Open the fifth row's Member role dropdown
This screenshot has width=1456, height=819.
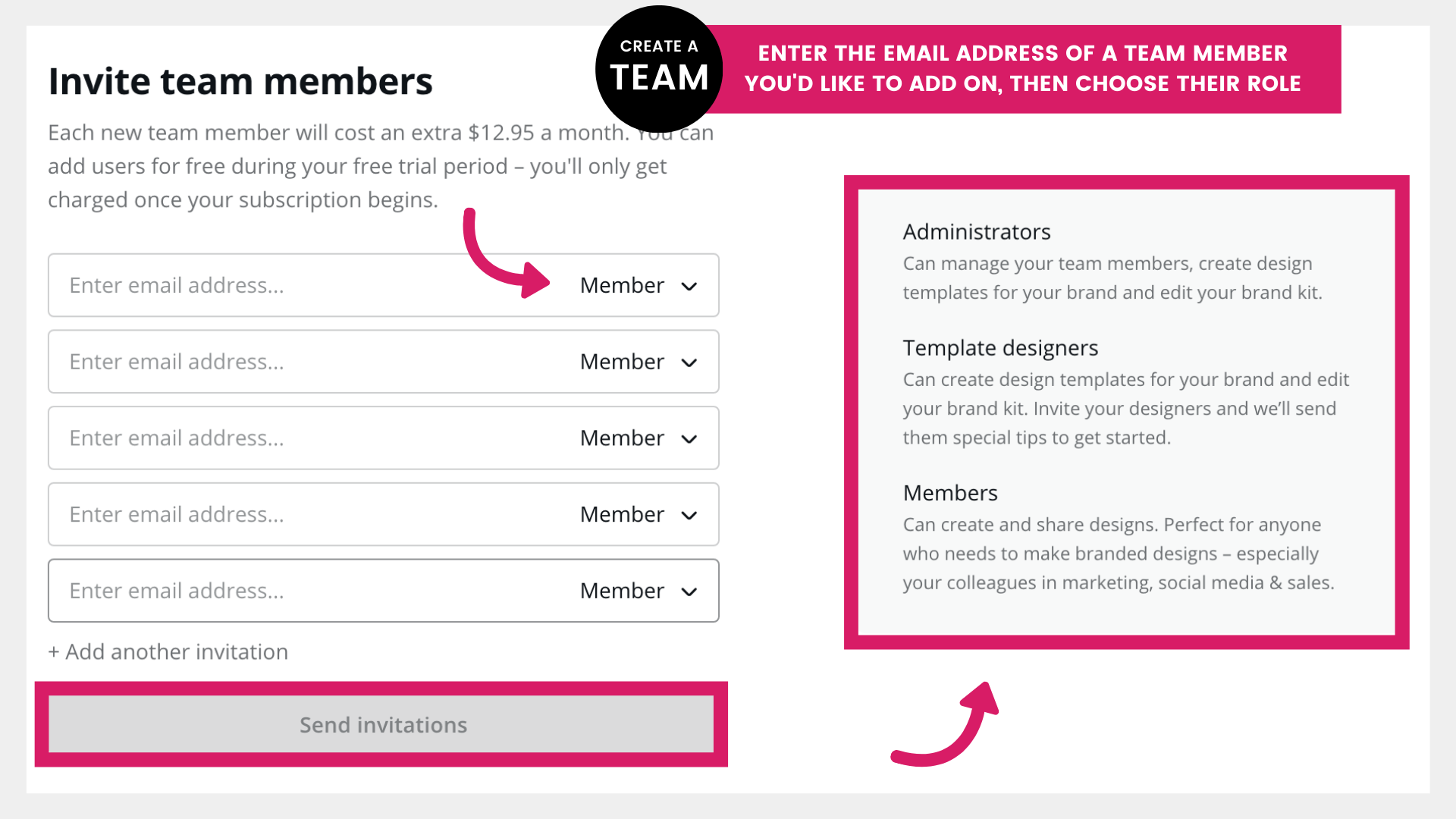(638, 591)
